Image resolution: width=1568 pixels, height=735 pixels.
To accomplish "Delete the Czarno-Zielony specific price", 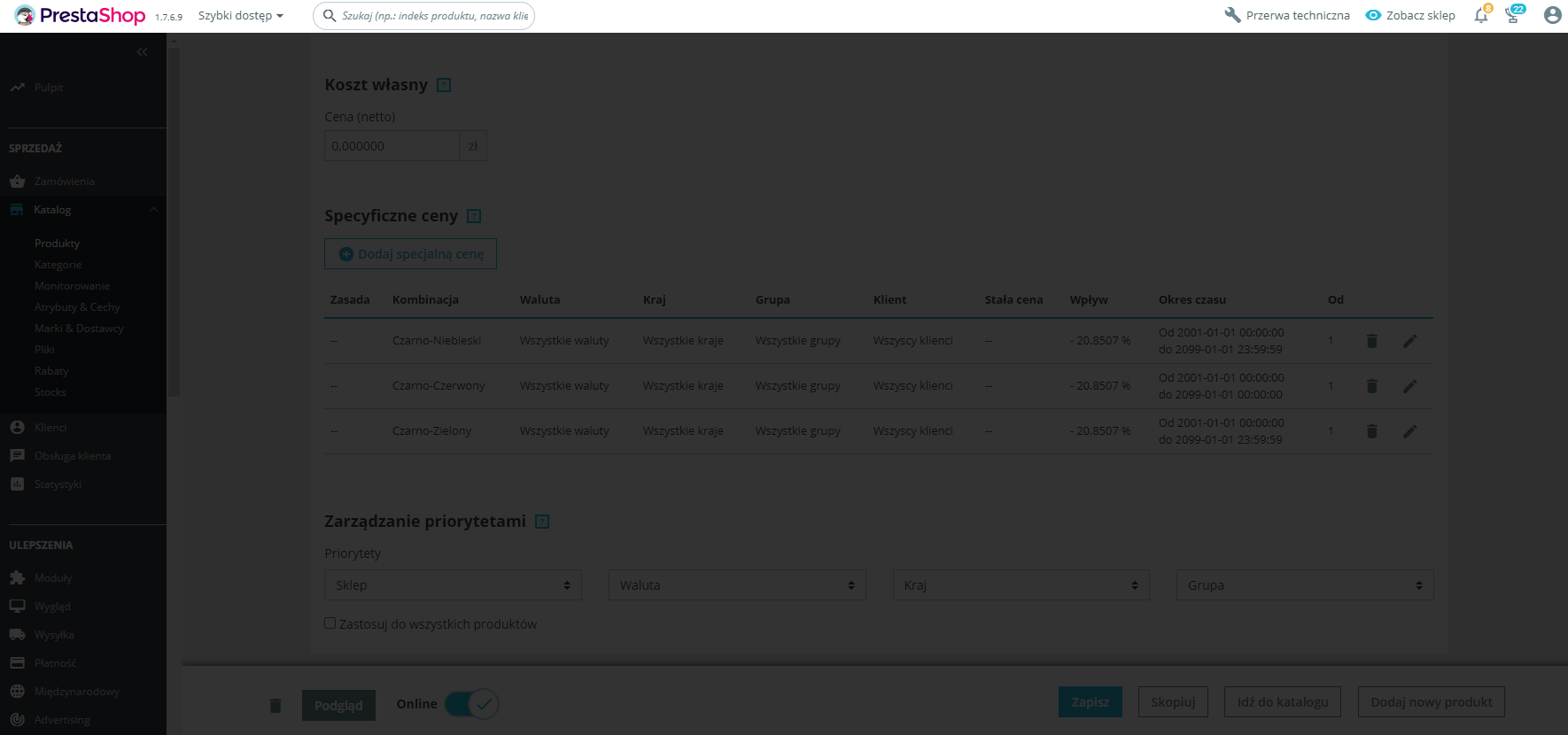I will click(1371, 431).
